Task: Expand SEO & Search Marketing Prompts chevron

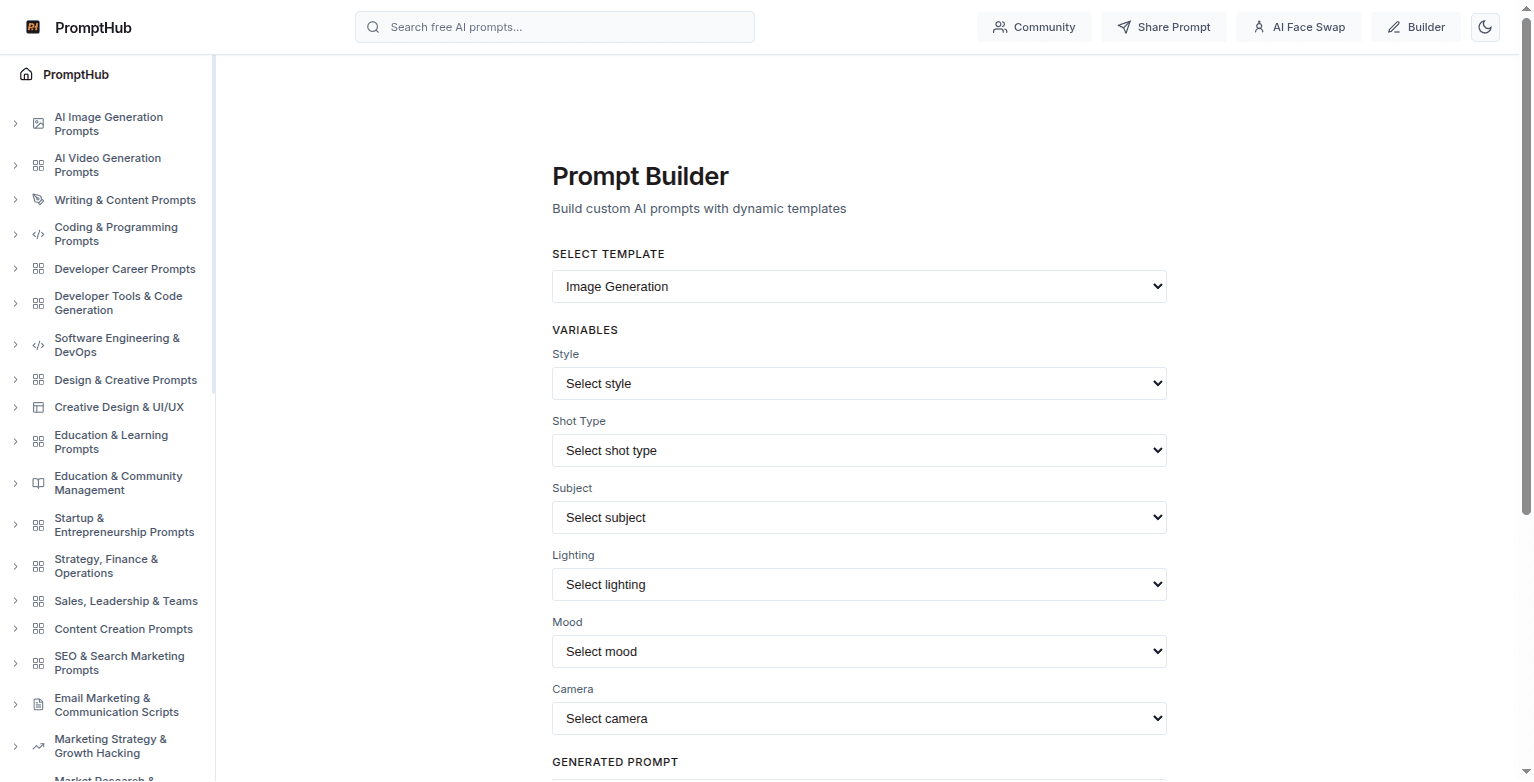Action: (x=15, y=663)
